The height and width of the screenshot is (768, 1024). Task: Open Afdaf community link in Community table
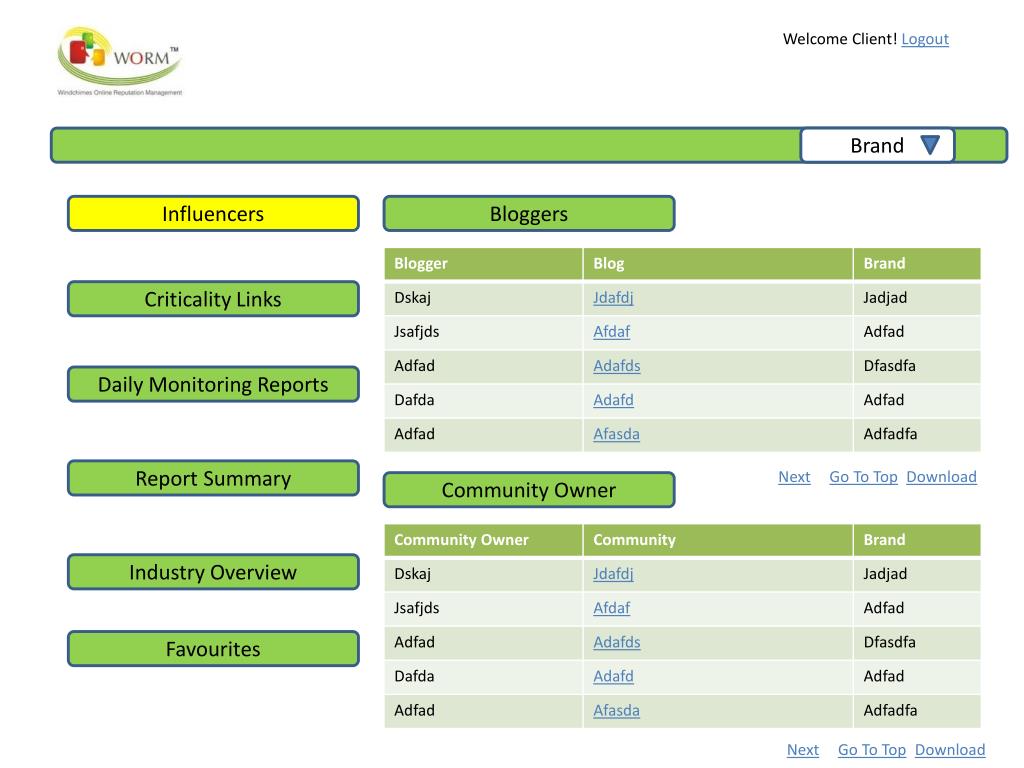[x=611, y=608]
